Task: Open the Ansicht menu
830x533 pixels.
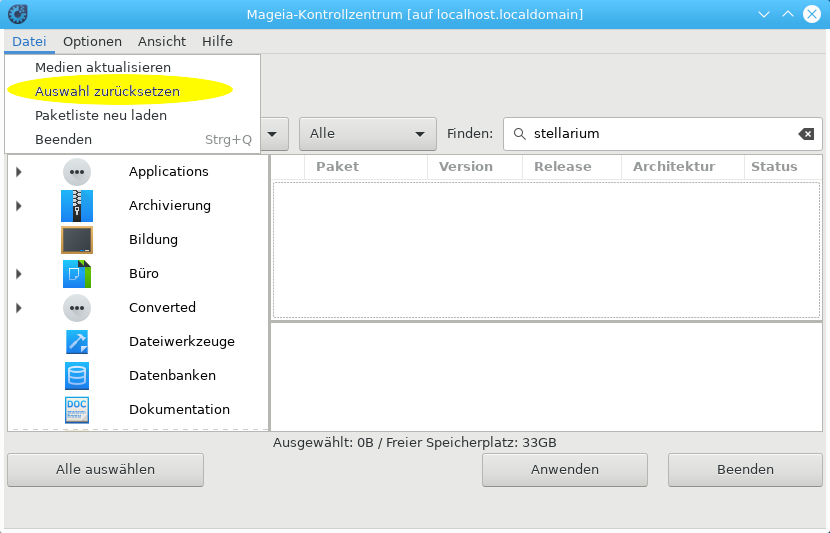Action: (x=161, y=41)
